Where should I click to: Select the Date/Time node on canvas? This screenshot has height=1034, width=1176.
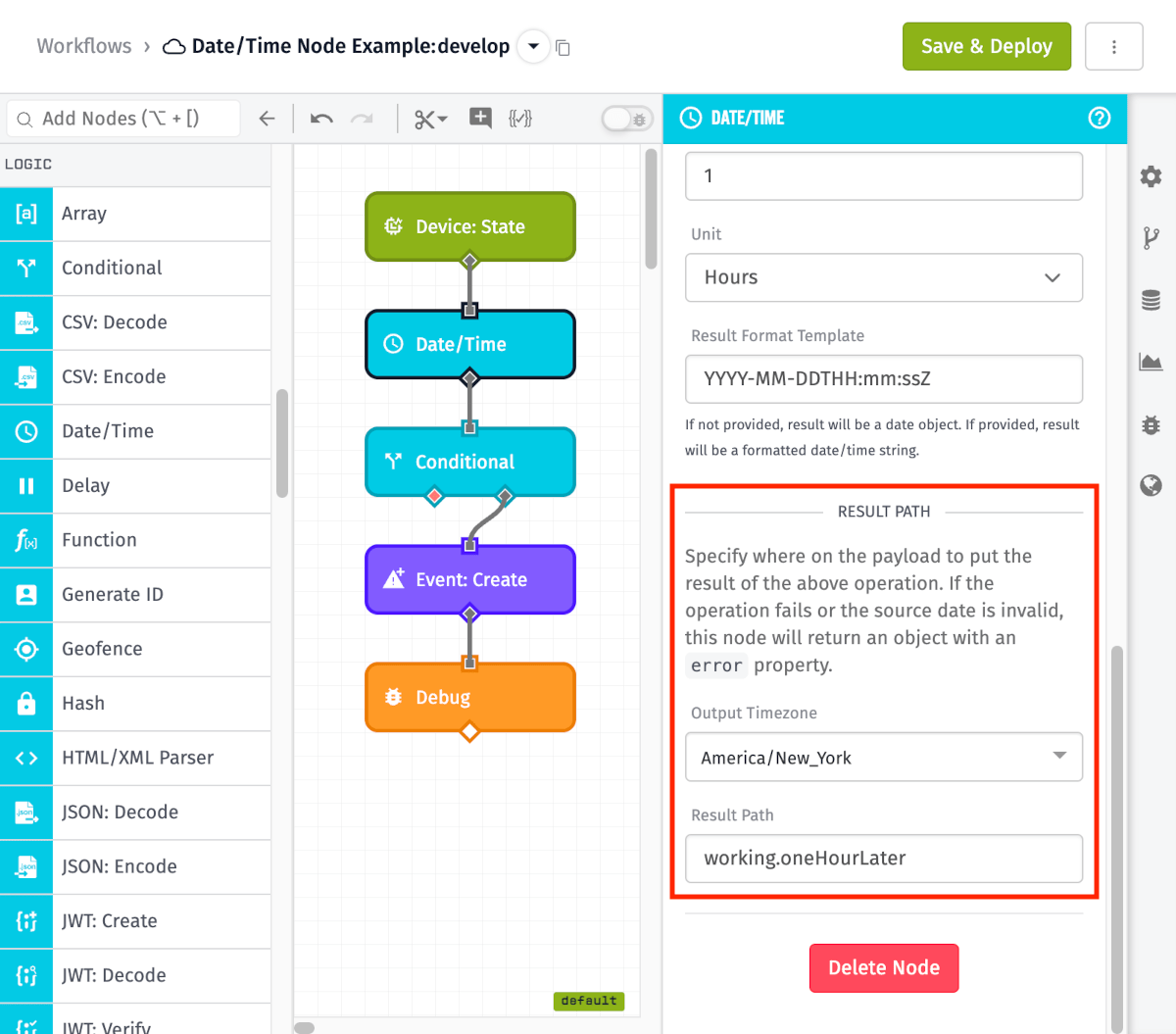pyautogui.click(x=470, y=344)
